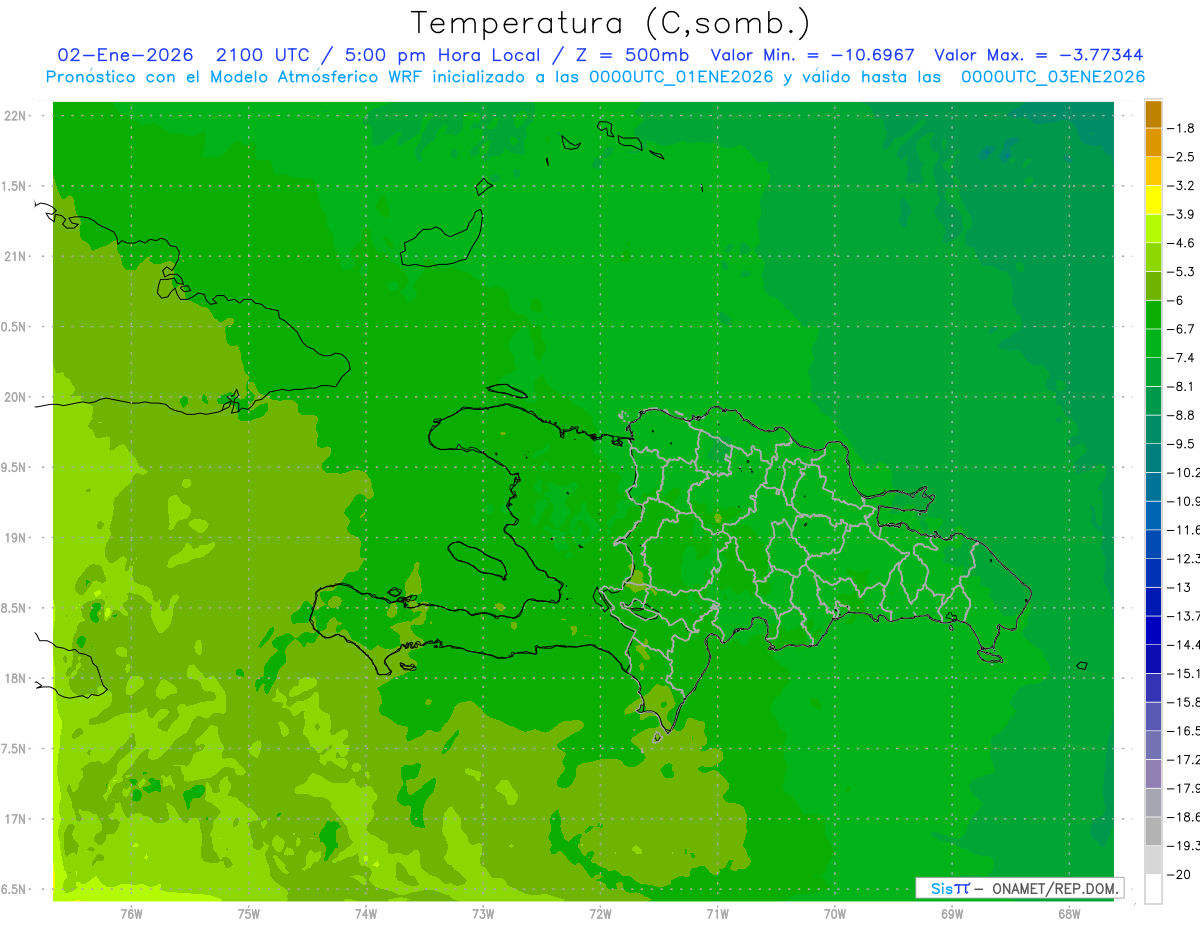Click the '-3.2' colorbar value

coord(1181,186)
